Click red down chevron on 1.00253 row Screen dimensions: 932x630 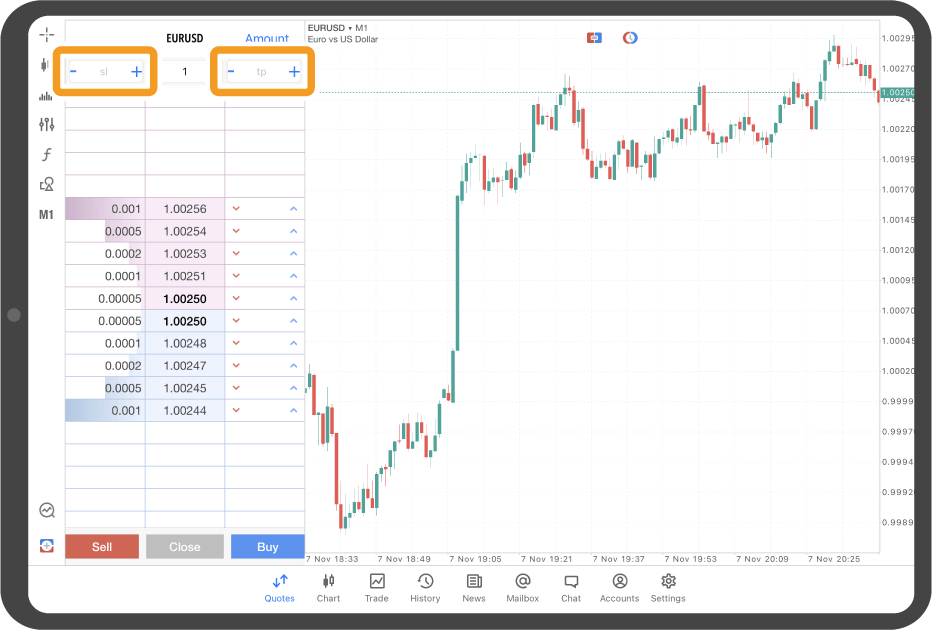[236, 254]
